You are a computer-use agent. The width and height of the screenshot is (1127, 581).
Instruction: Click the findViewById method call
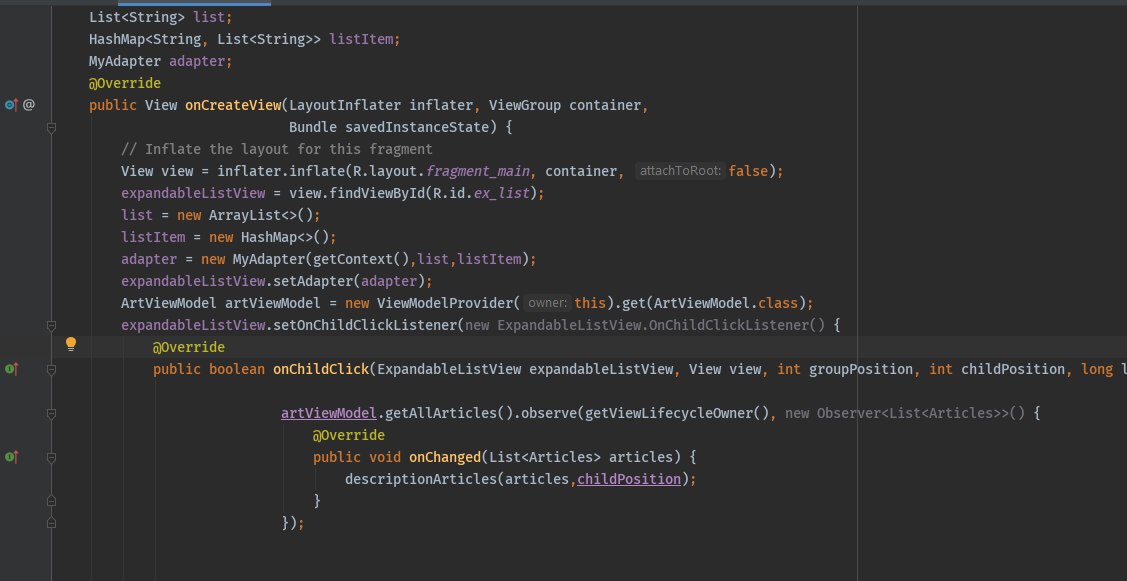click(377, 193)
